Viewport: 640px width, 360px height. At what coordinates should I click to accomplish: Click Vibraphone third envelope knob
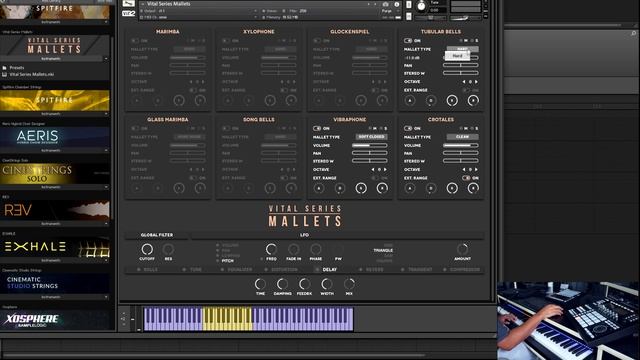pyautogui.click(x=361, y=188)
